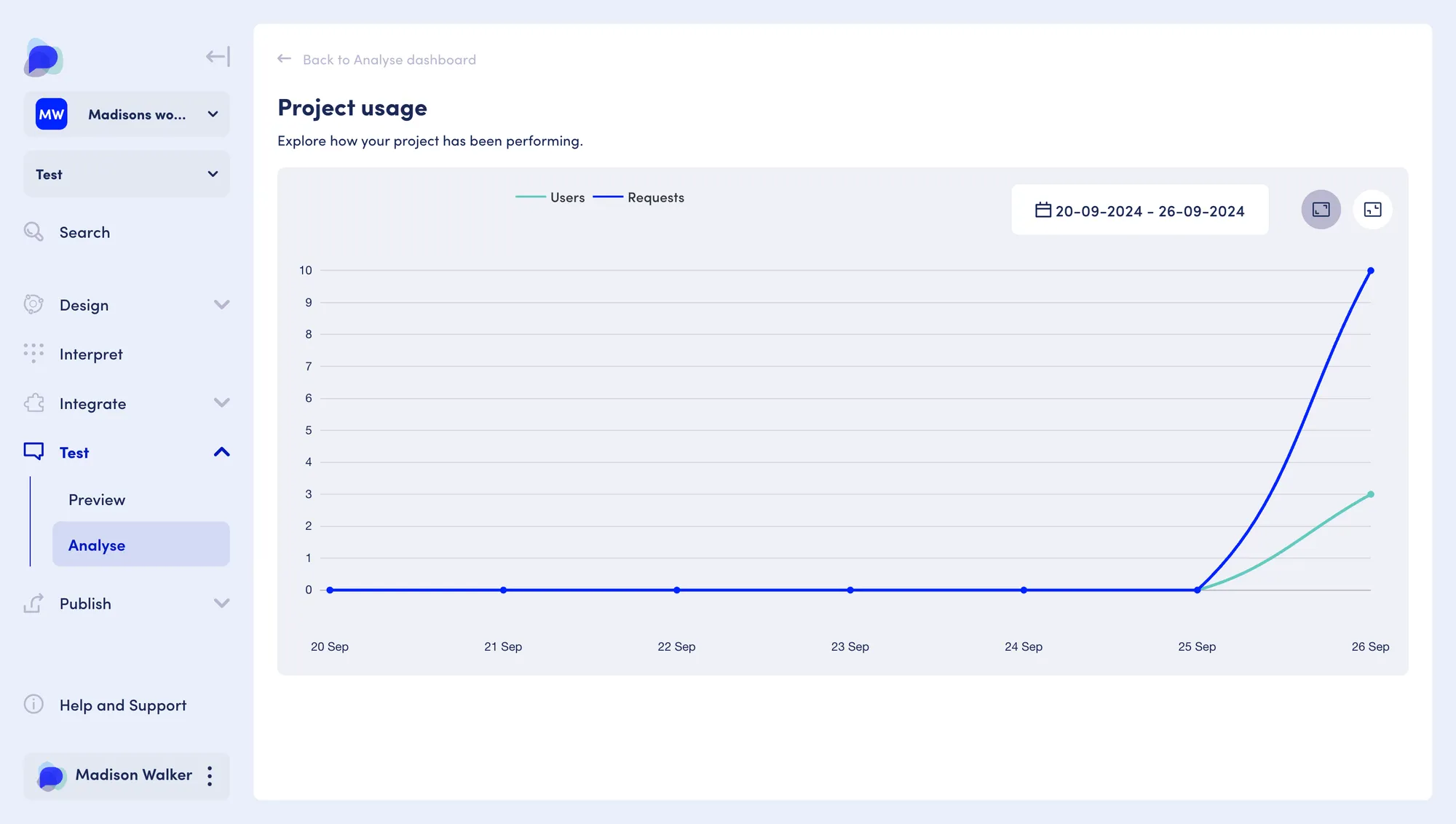This screenshot has height=824, width=1456.
Task: Click the Integrate puzzle icon
Action: tap(33, 403)
